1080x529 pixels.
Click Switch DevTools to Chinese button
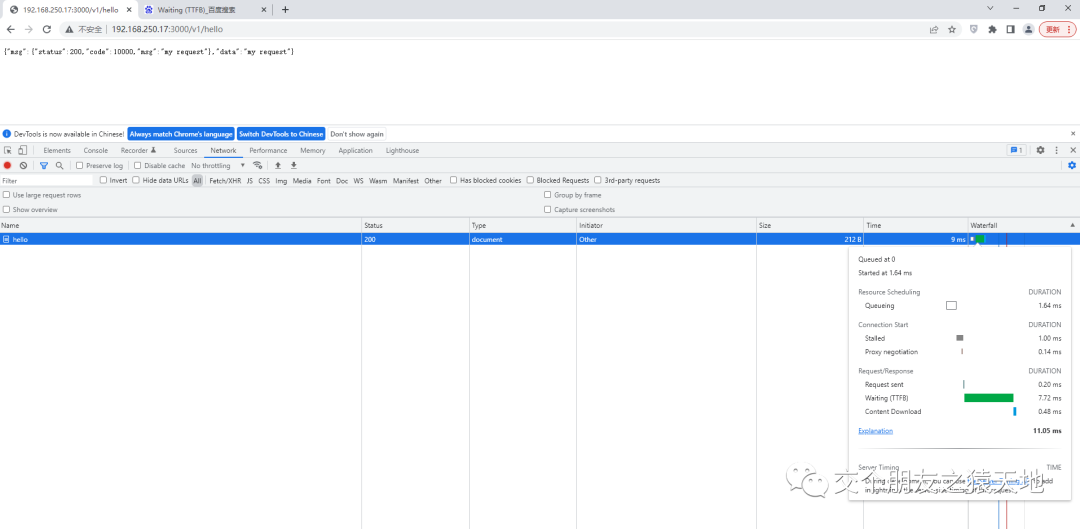pyautogui.click(x=281, y=134)
